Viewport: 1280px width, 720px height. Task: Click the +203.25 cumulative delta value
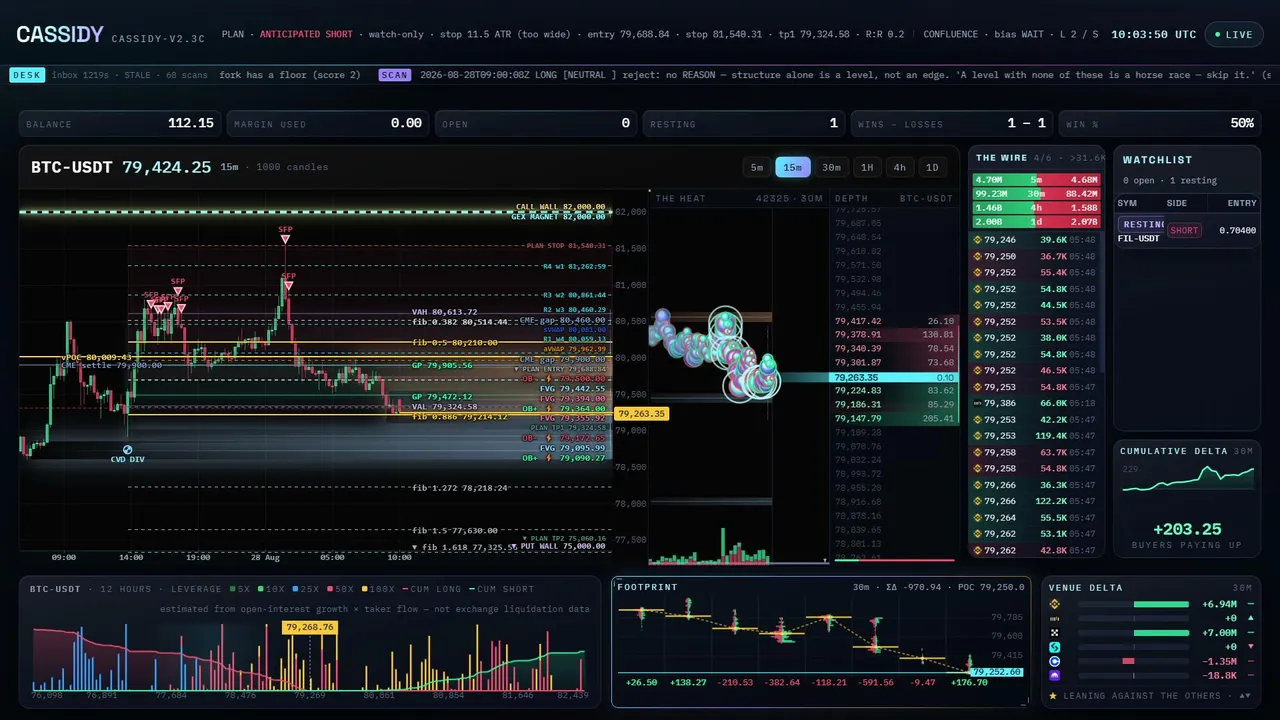[1187, 529]
